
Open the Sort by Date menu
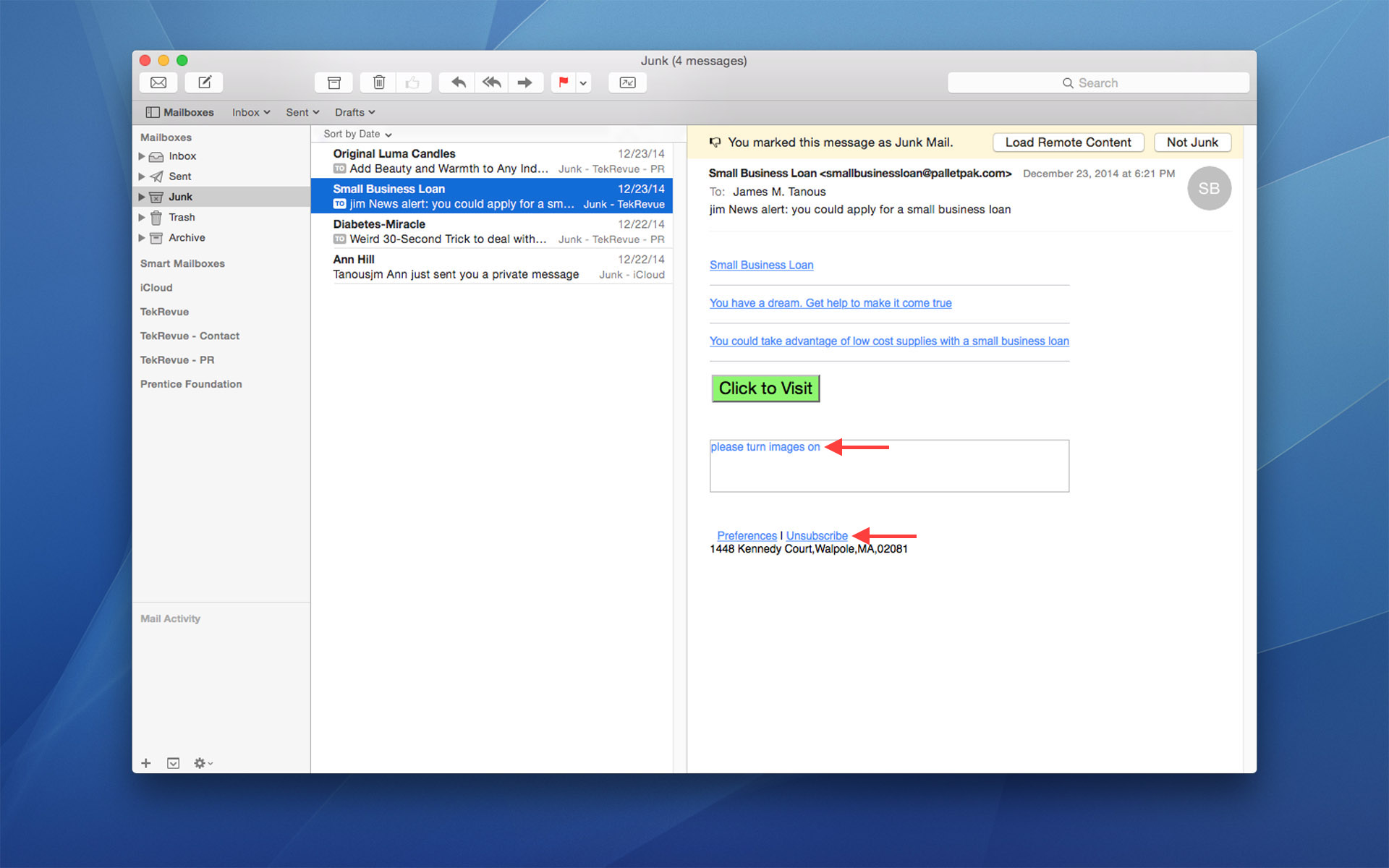pyautogui.click(x=357, y=134)
